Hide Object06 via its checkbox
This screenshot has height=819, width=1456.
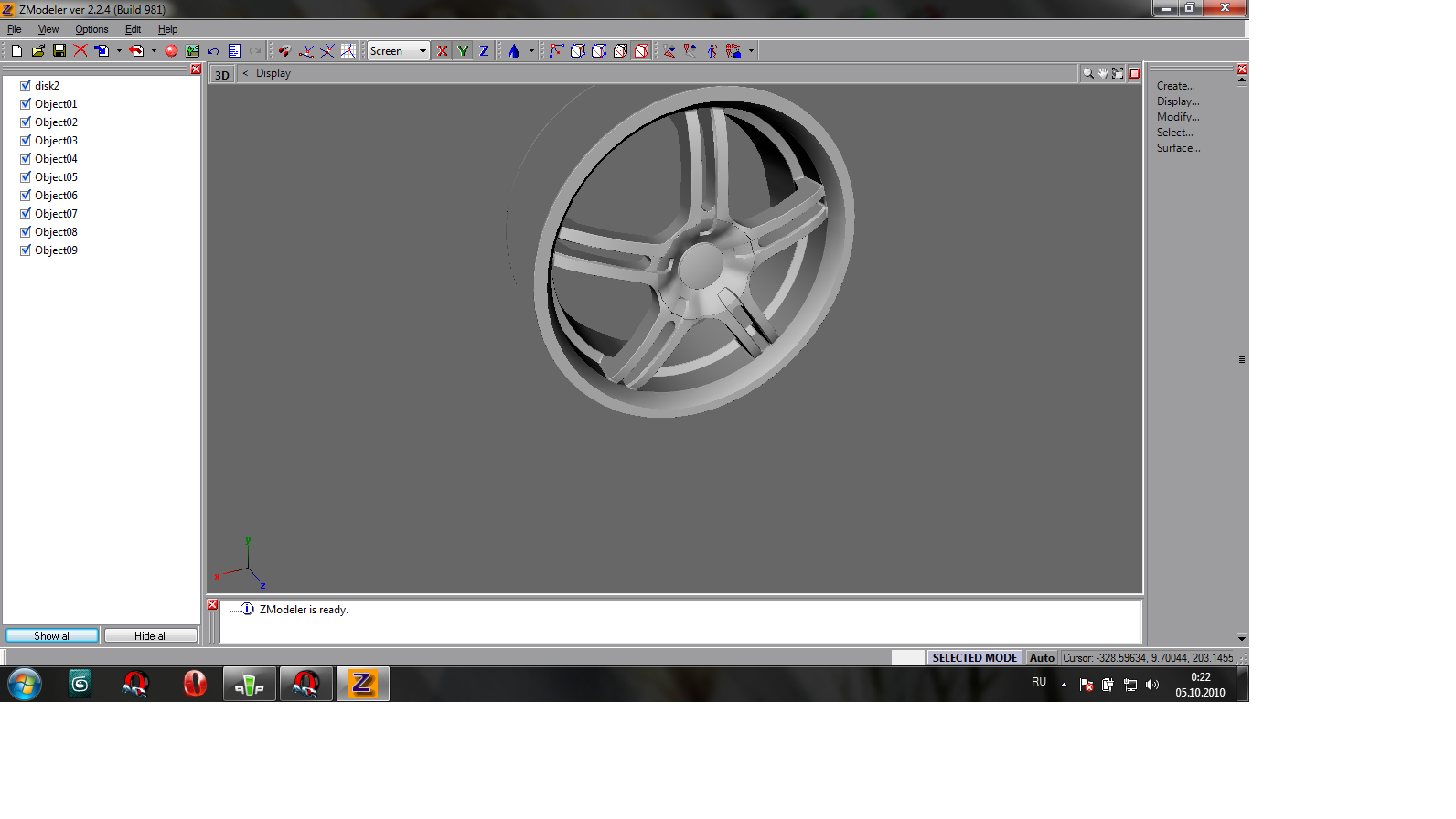[x=26, y=195]
